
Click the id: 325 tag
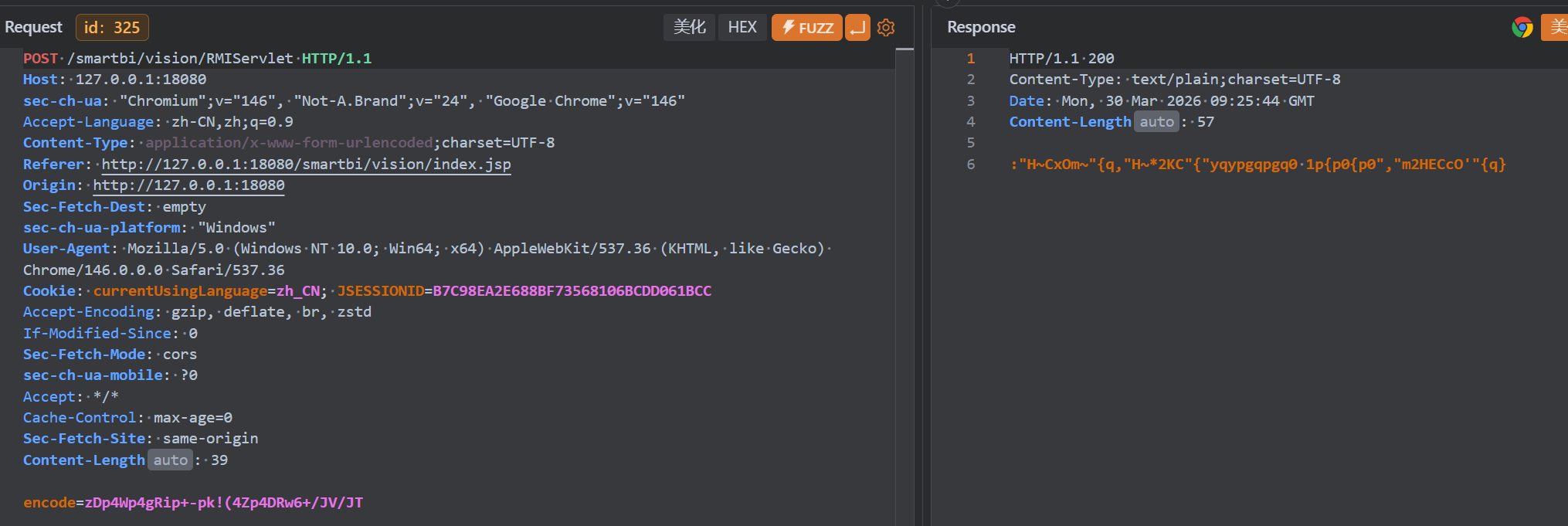click(112, 28)
